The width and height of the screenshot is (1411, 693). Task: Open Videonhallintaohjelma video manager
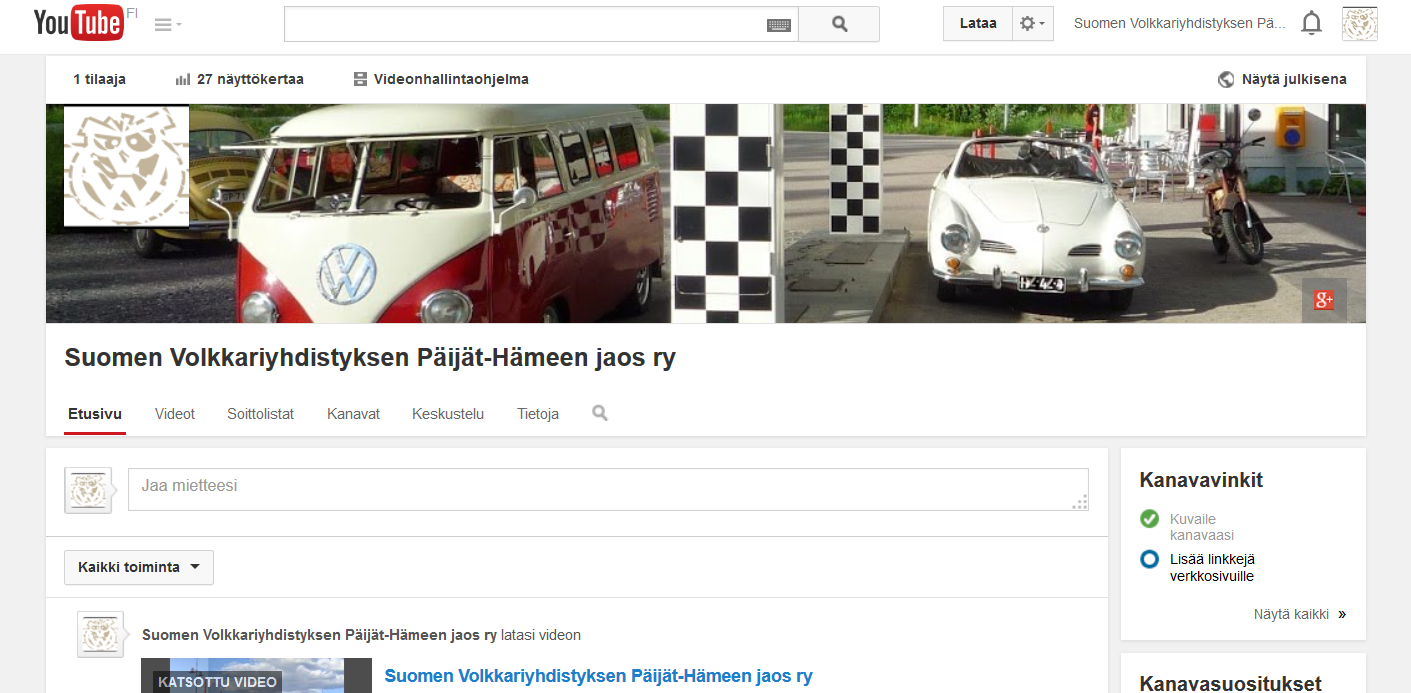(x=441, y=79)
